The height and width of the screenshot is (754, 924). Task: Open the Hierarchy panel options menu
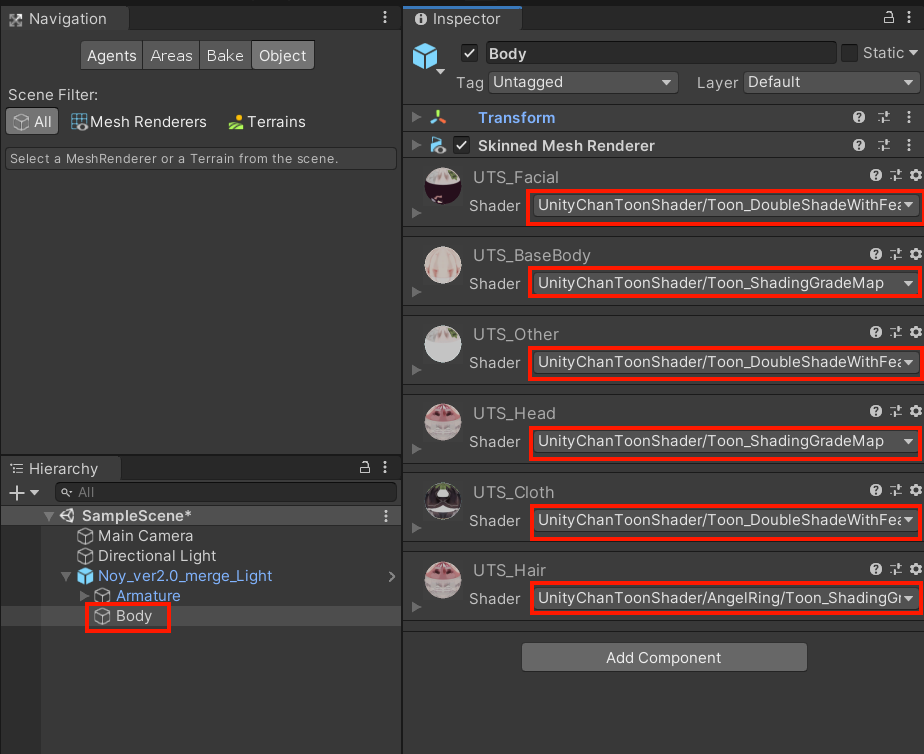385,468
